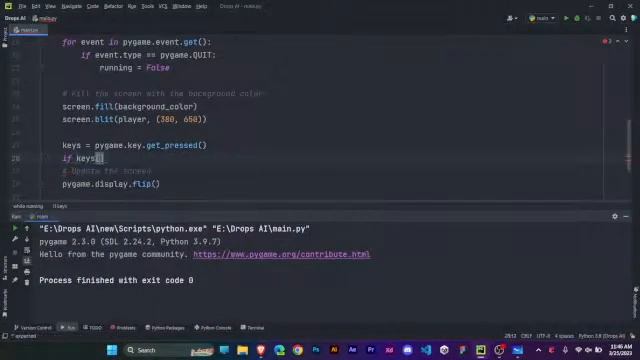This screenshot has width=640, height=360.
Task: Open the Code menu
Action: [x=93, y=7]
